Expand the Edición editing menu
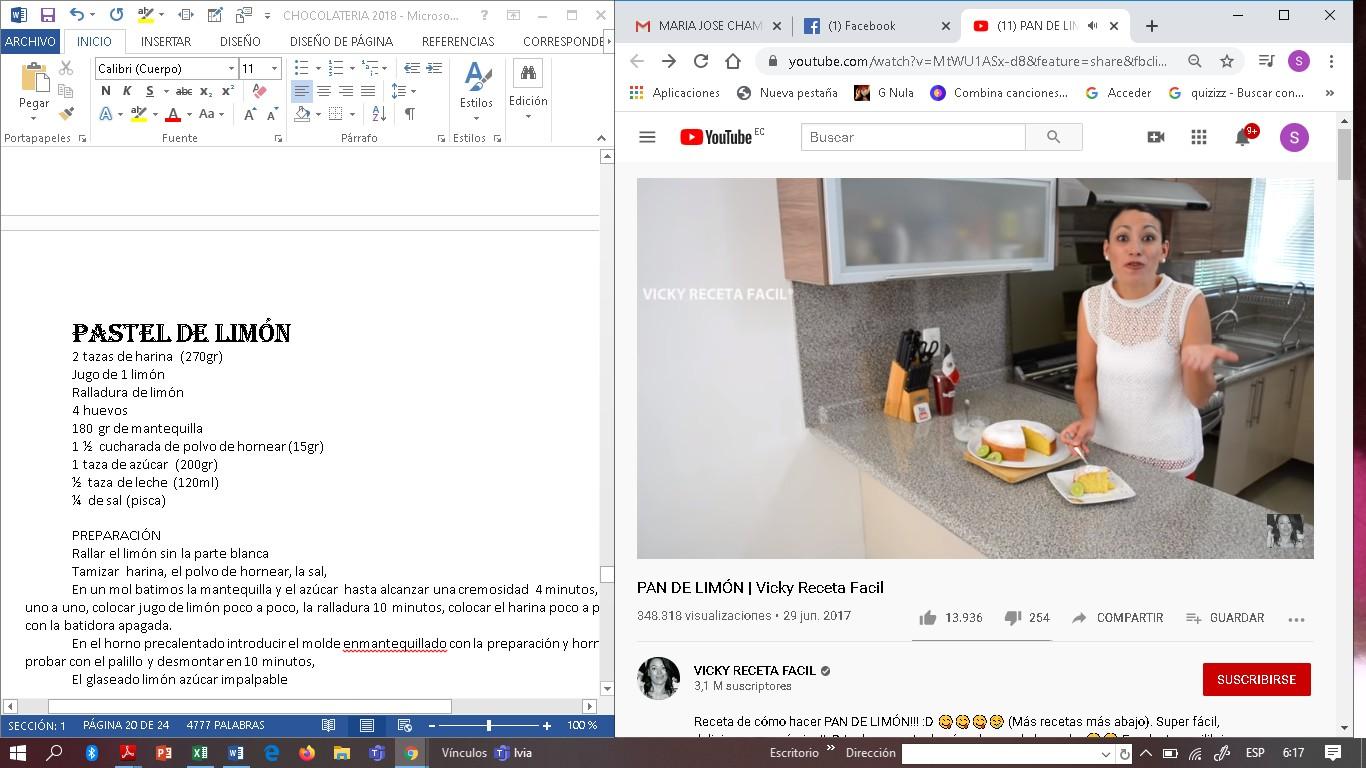Viewport: 1366px width, 768px height. click(x=528, y=90)
